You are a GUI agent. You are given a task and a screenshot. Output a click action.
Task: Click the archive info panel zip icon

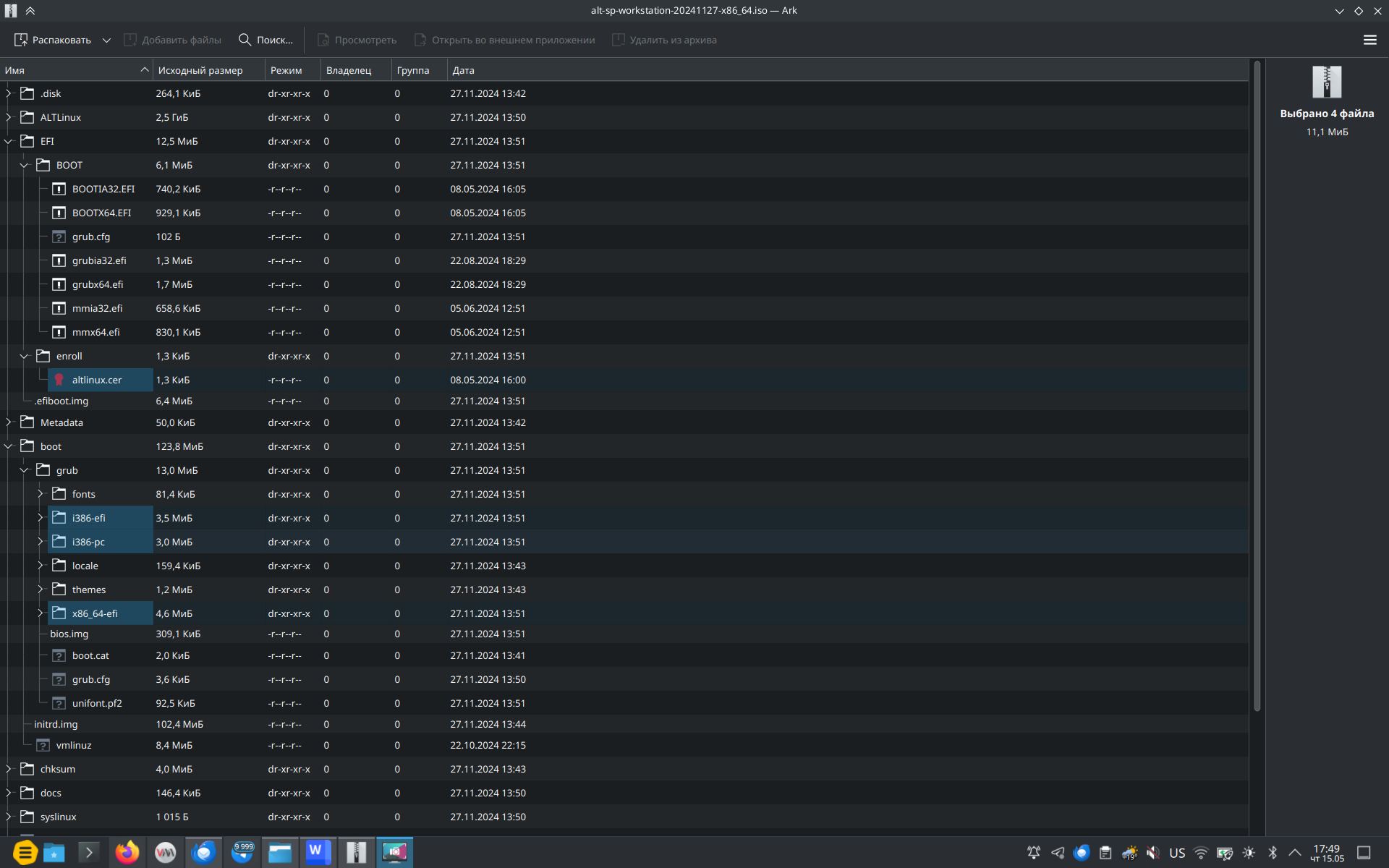(x=1327, y=82)
